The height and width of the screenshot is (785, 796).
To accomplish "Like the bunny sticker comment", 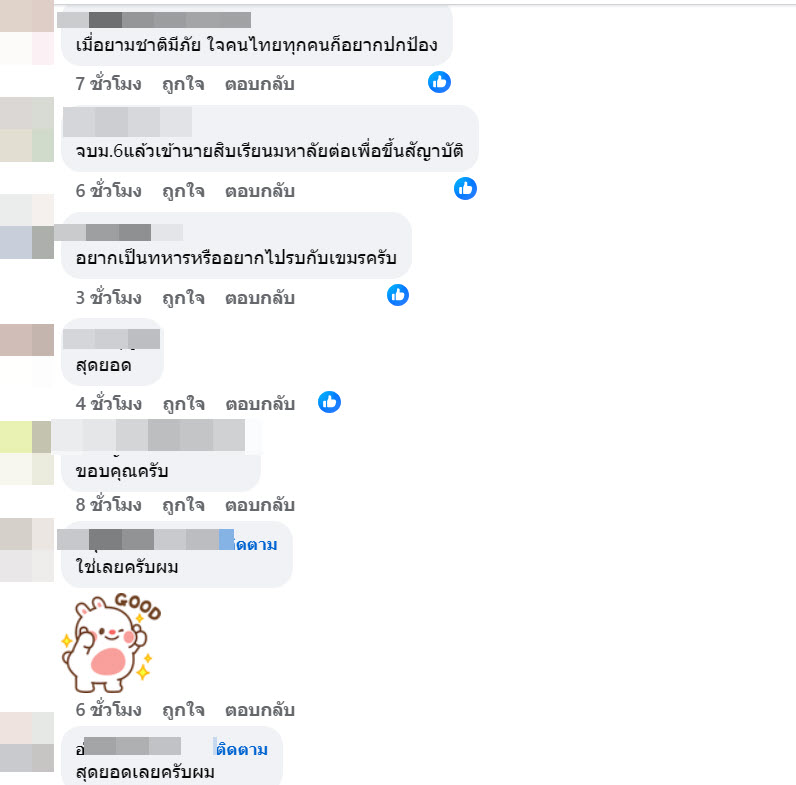I will pos(183,710).
